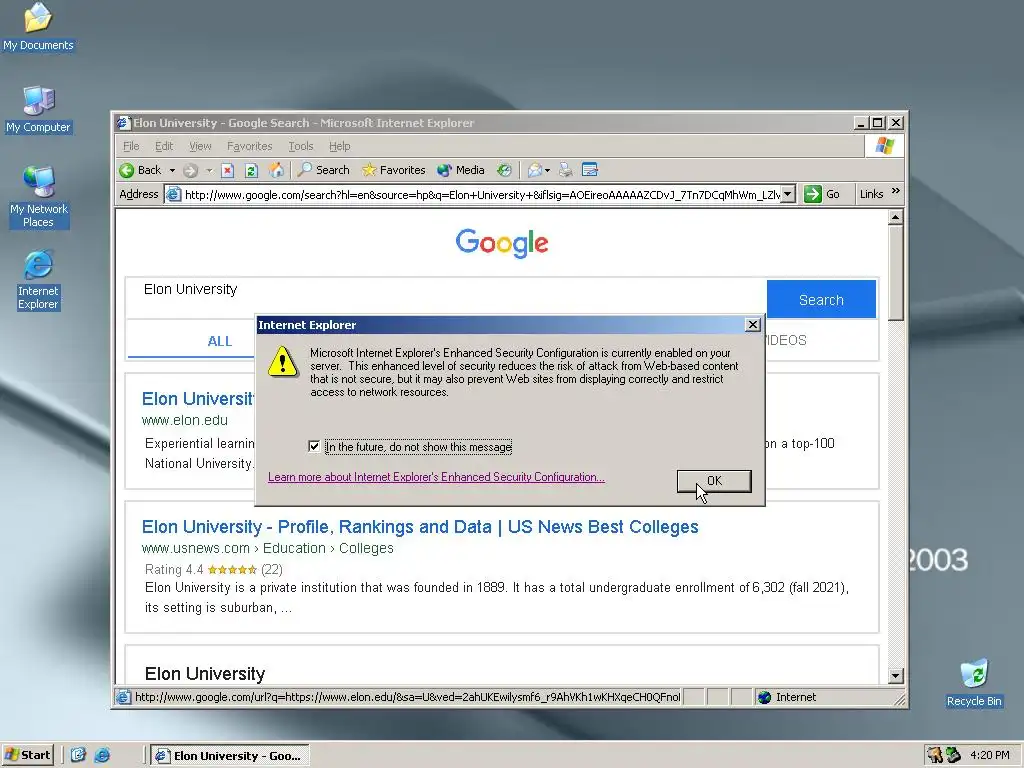Click the Forward arrow toolbar icon
The image size is (1024, 768).
[190, 170]
